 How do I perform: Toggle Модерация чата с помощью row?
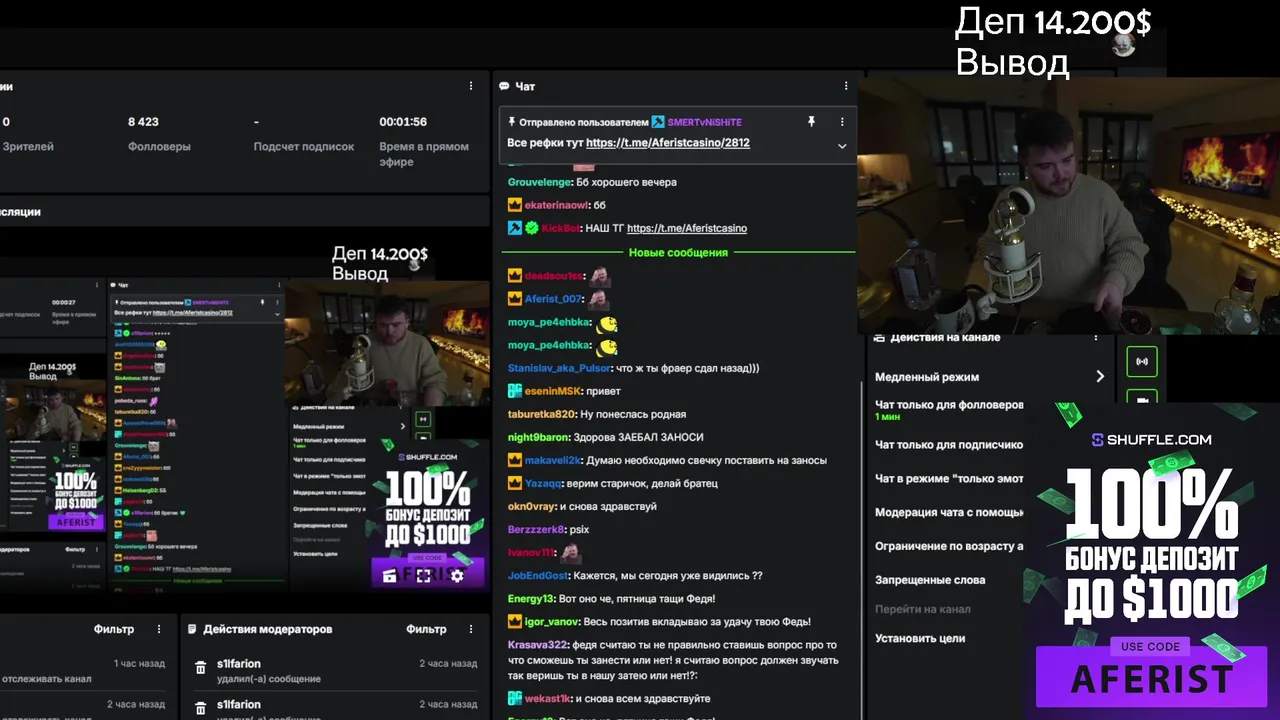click(949, 512)
